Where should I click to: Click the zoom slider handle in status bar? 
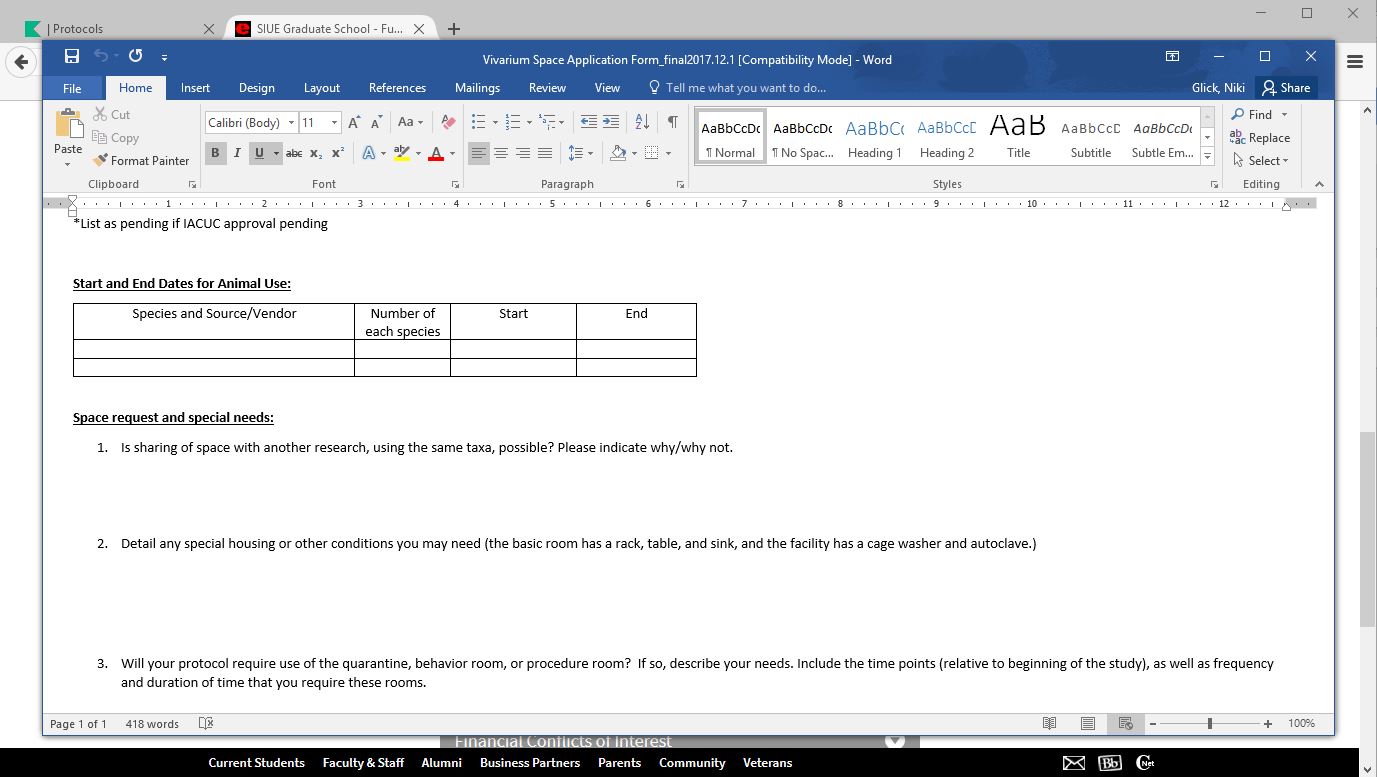tap(1210, 723)
